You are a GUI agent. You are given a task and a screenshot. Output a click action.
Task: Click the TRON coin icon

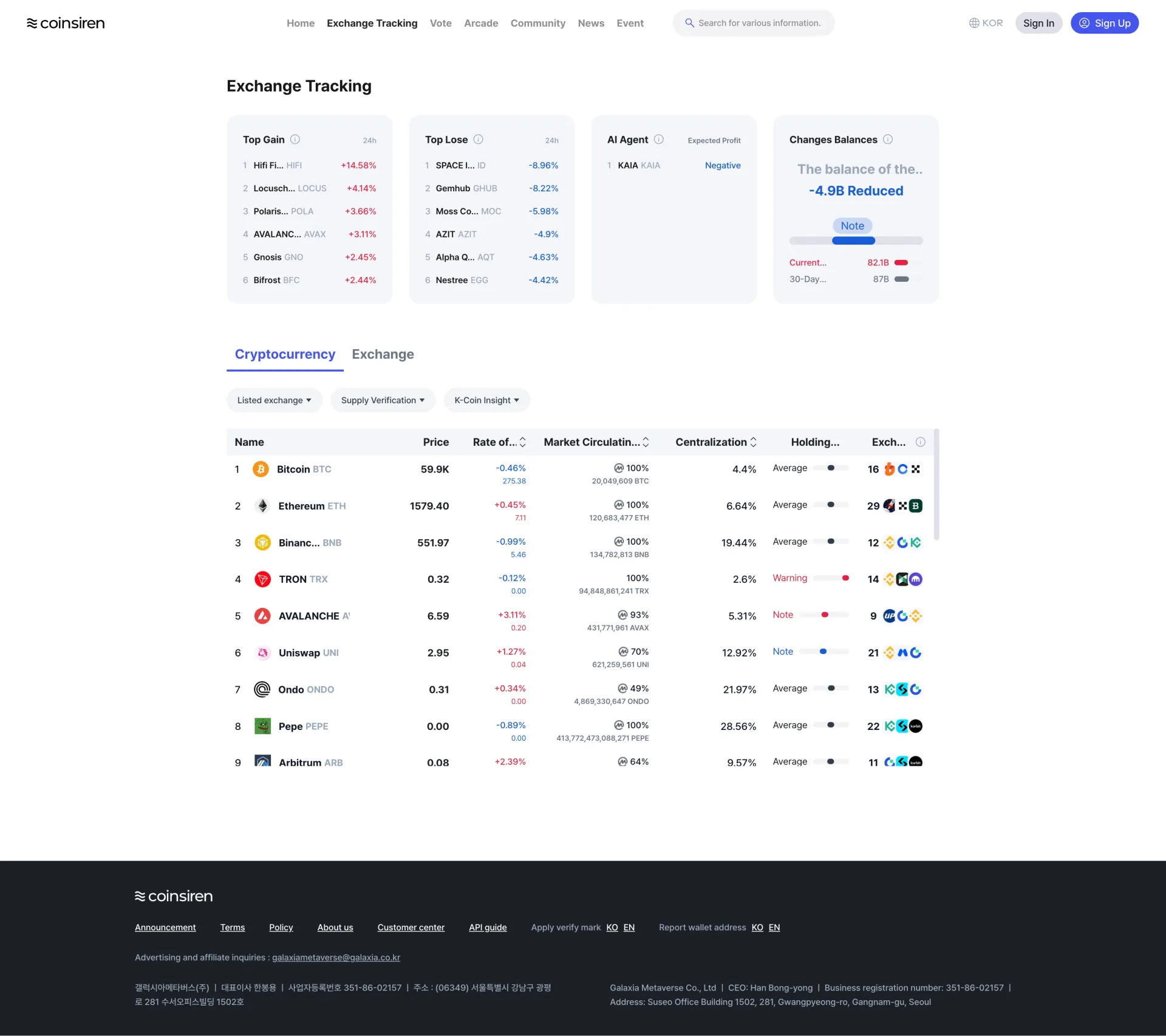click(x=262, y=579)
